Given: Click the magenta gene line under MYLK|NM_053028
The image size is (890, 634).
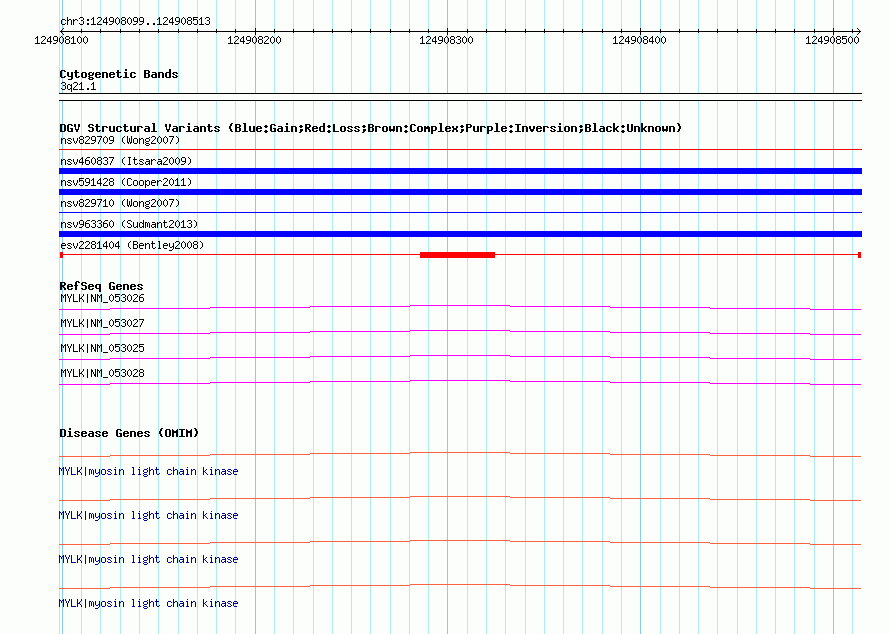Looking at the screenshot, I should [460, 382].
